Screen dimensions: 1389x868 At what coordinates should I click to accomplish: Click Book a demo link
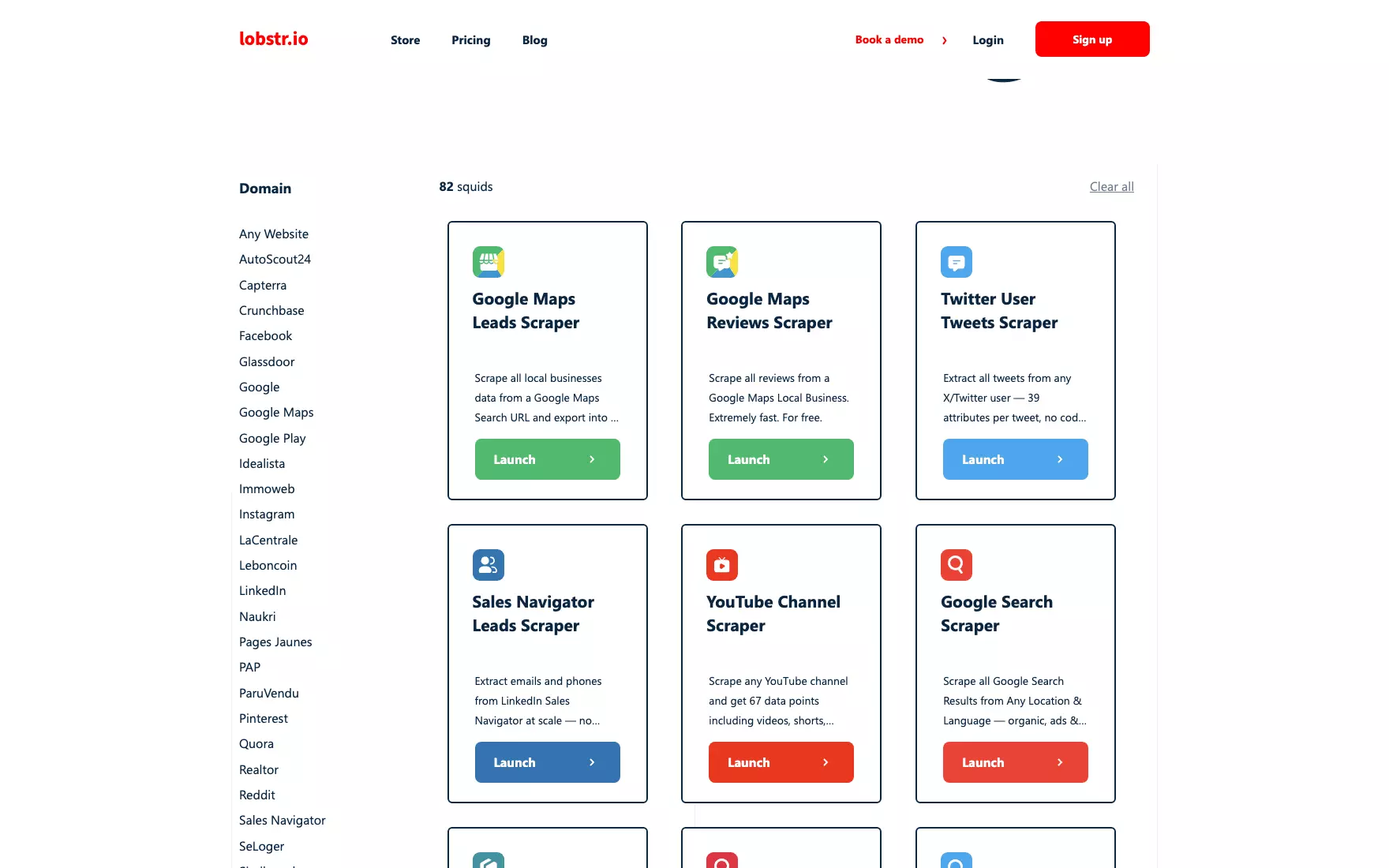889,39
